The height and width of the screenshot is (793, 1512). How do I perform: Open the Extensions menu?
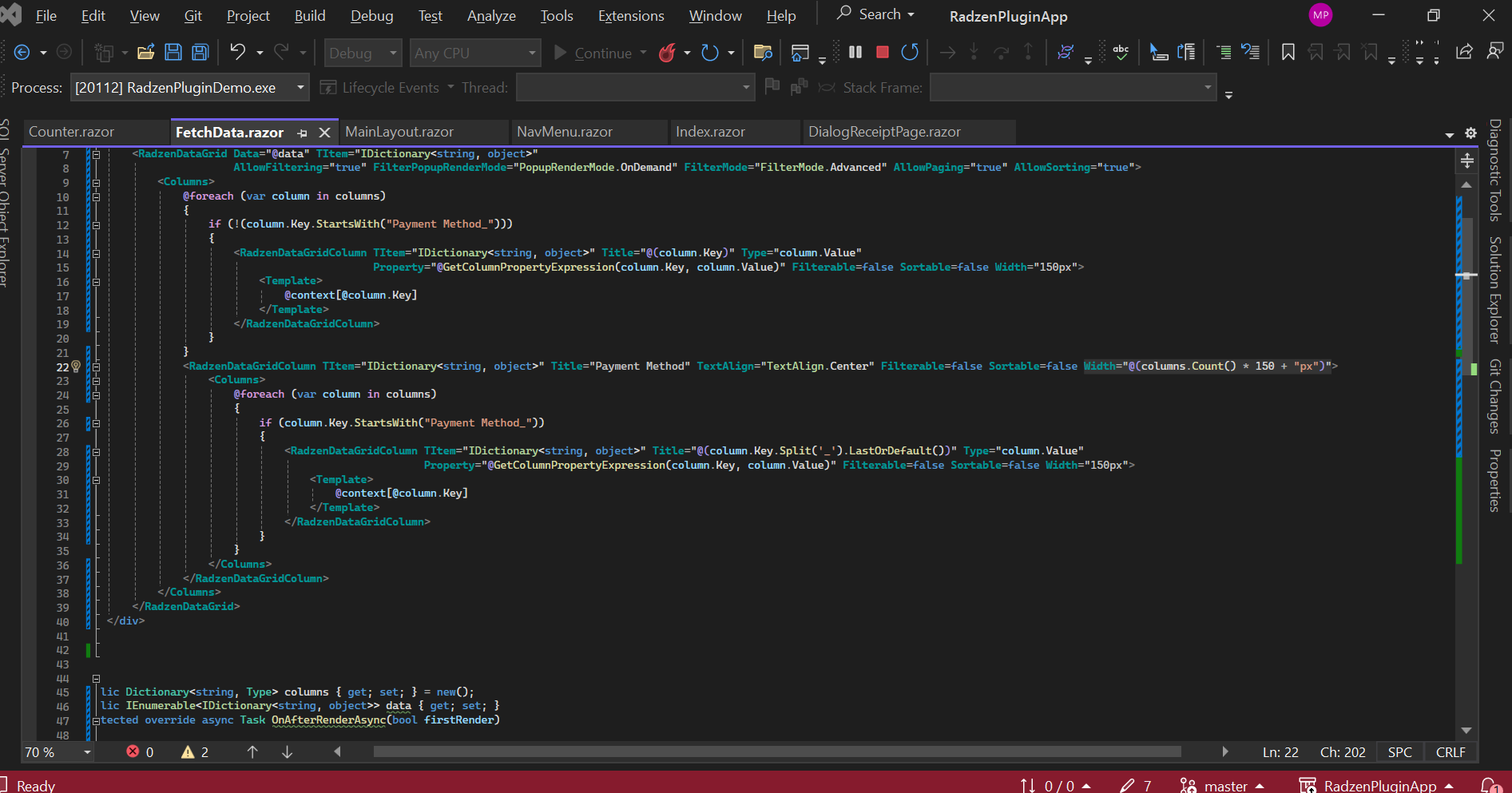pos(631,15)
